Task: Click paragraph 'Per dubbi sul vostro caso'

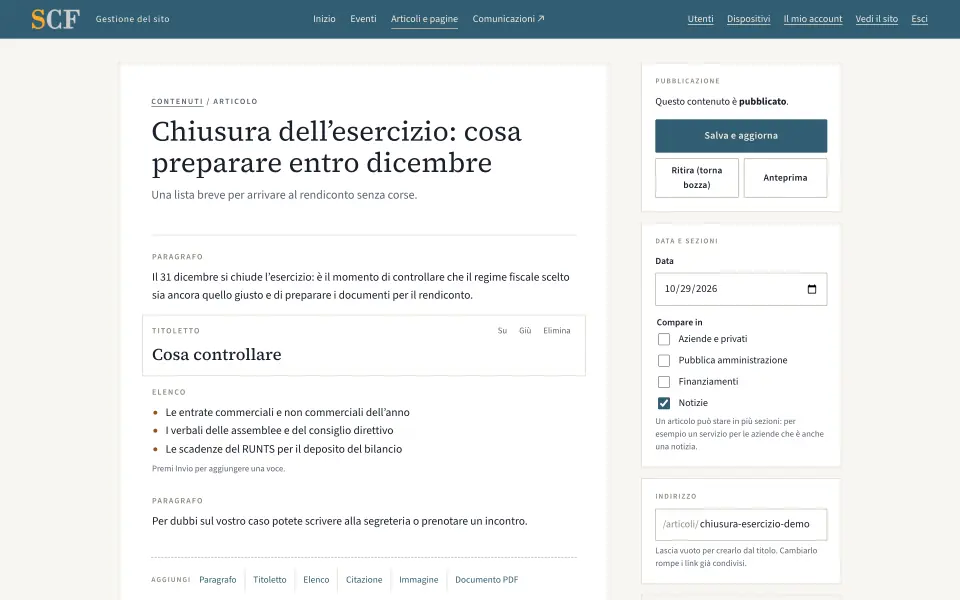Action: (x=339, y=522)
